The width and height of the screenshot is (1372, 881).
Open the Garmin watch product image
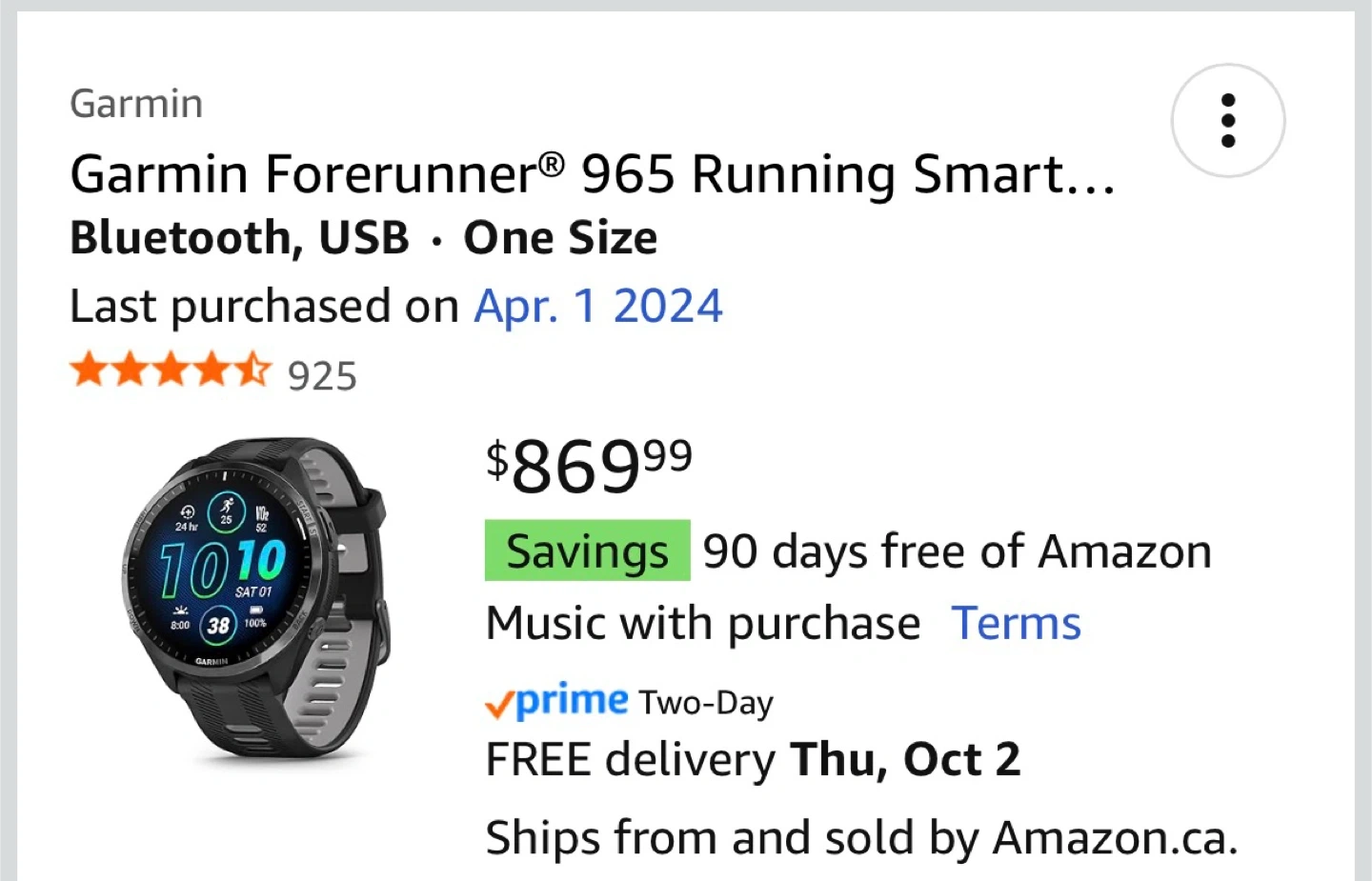coord(254,598)
